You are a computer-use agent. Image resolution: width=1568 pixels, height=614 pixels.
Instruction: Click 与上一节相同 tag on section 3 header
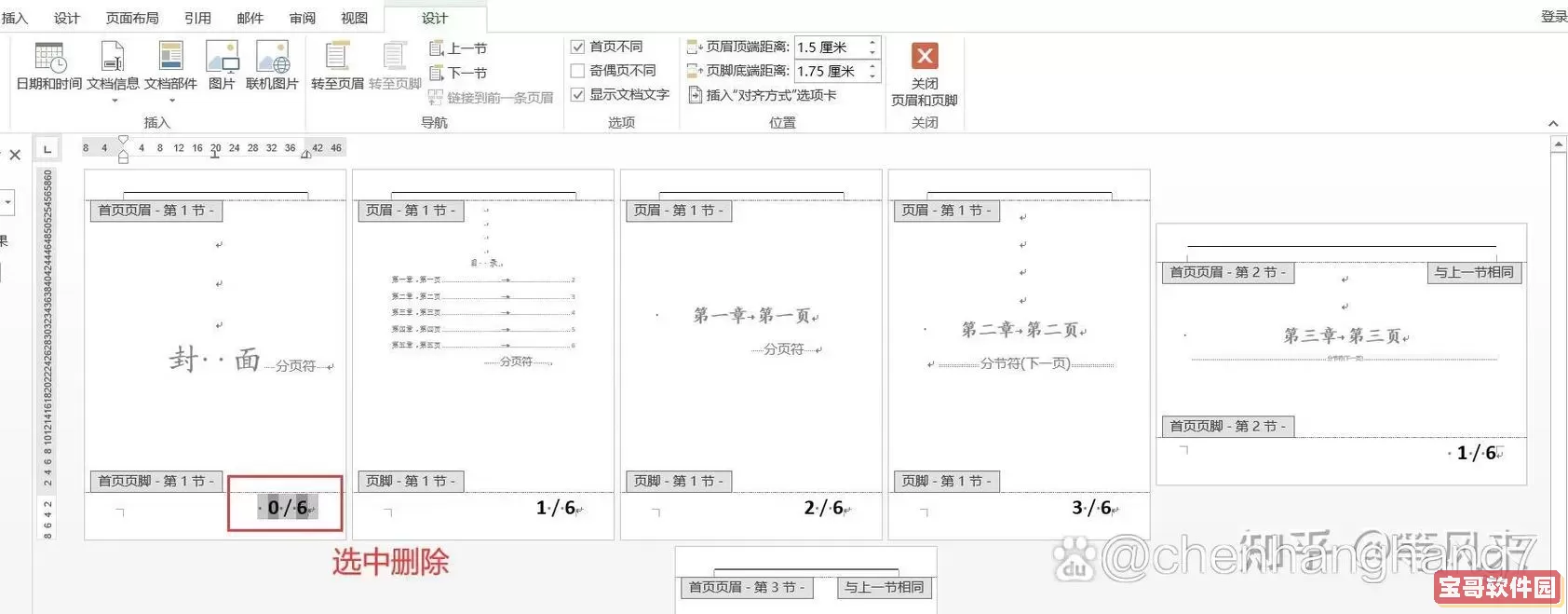pos(885,587)
